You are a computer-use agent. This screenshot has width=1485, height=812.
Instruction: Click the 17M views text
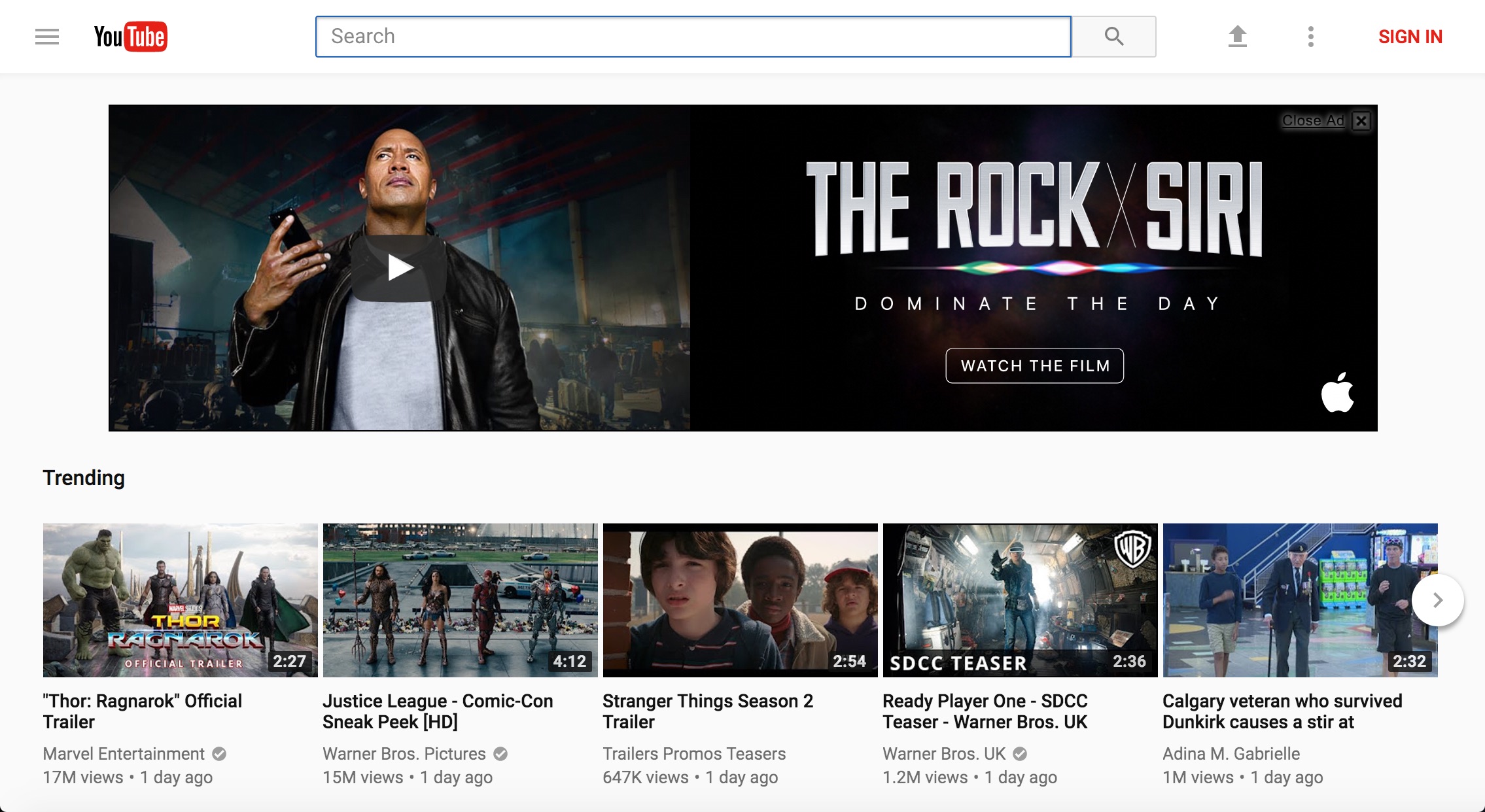tap(83, 777)
